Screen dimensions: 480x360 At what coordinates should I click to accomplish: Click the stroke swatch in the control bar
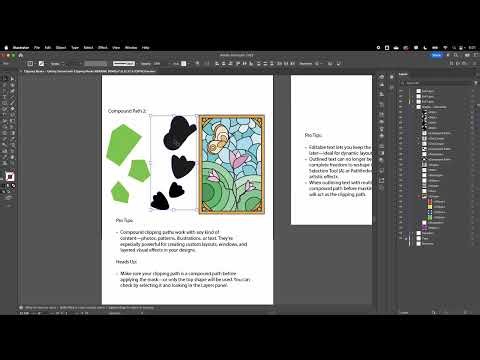pos(41,63)
